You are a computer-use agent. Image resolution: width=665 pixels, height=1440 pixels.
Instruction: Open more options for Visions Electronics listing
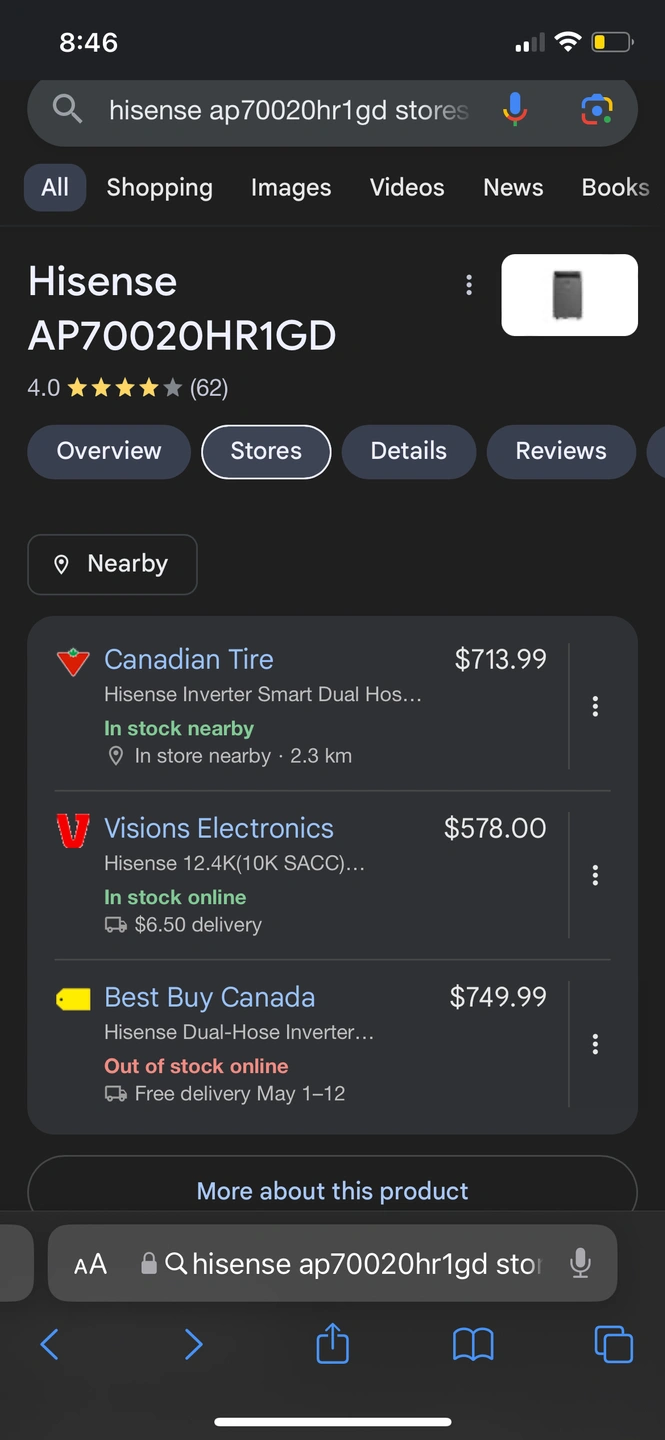click(x=595, y=875)
